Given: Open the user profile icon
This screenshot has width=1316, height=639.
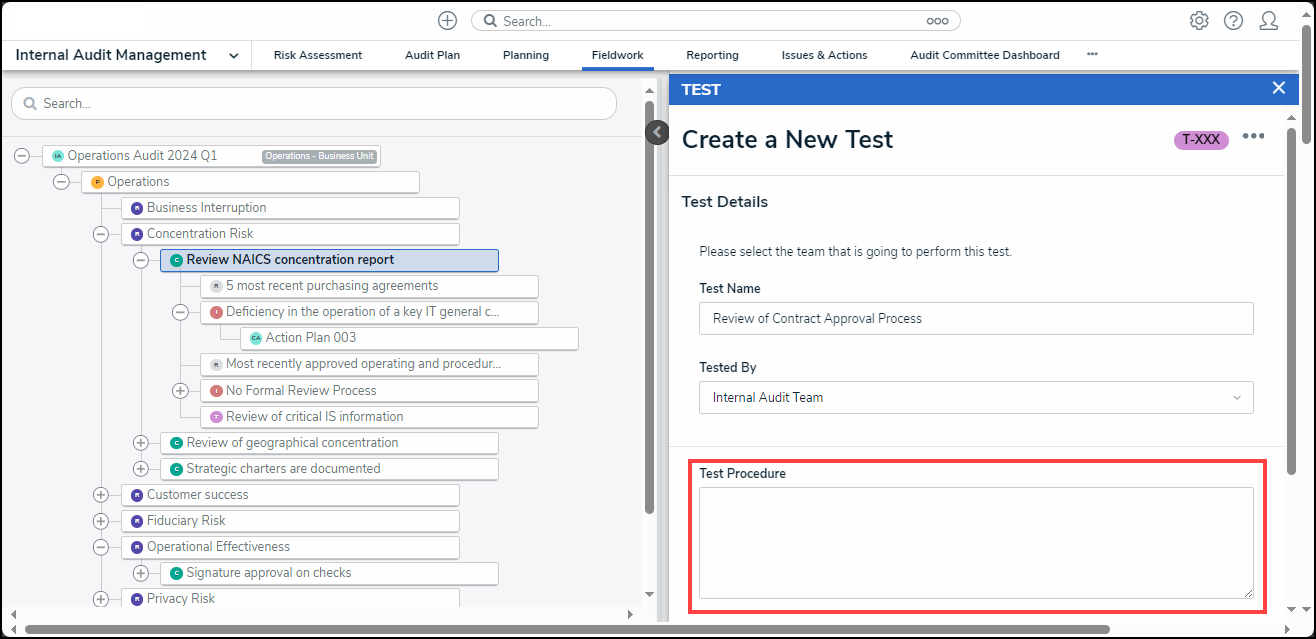Looking at the screenshot, I should click(x=1269, y=21).
